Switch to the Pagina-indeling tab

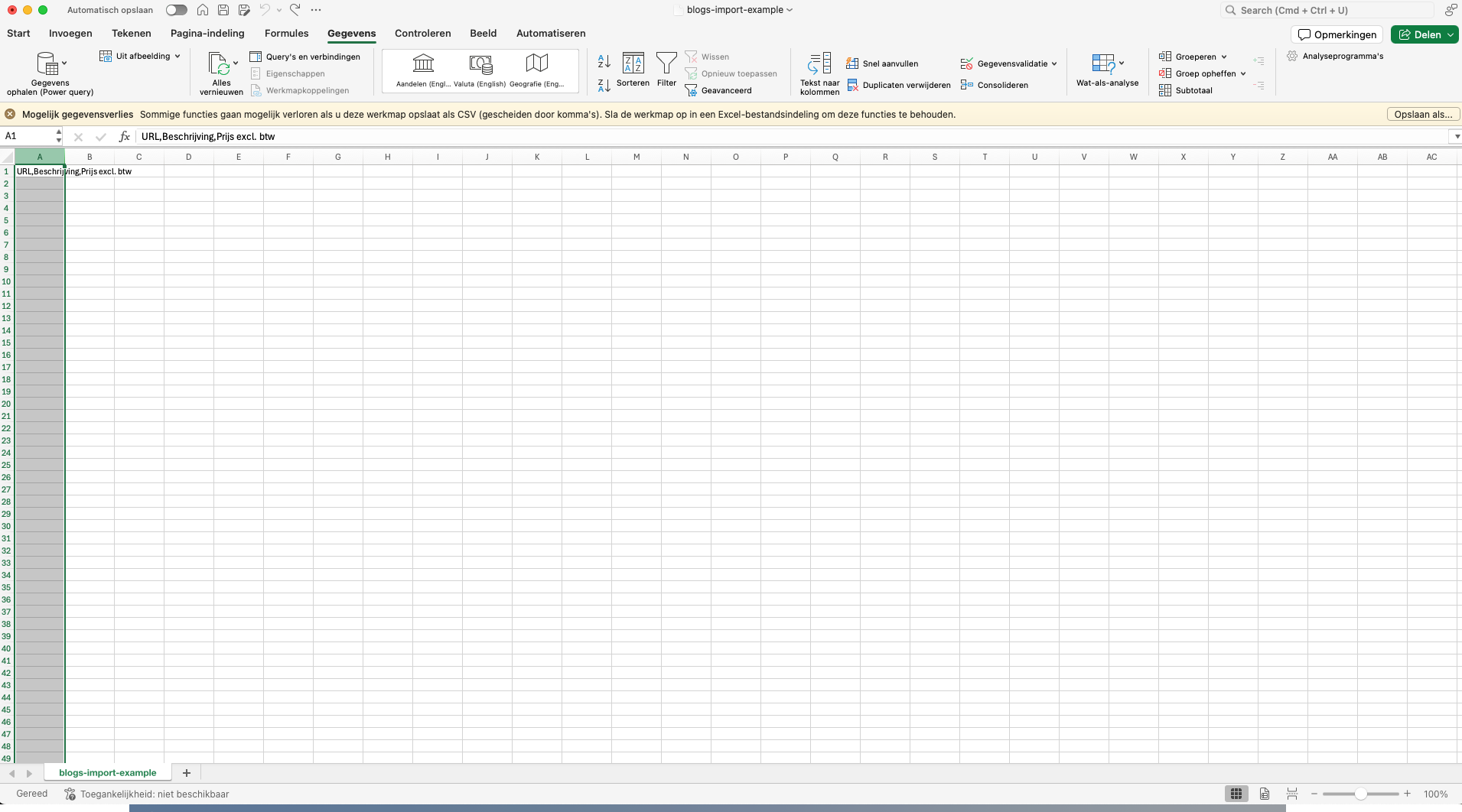(x=207, y=33)
